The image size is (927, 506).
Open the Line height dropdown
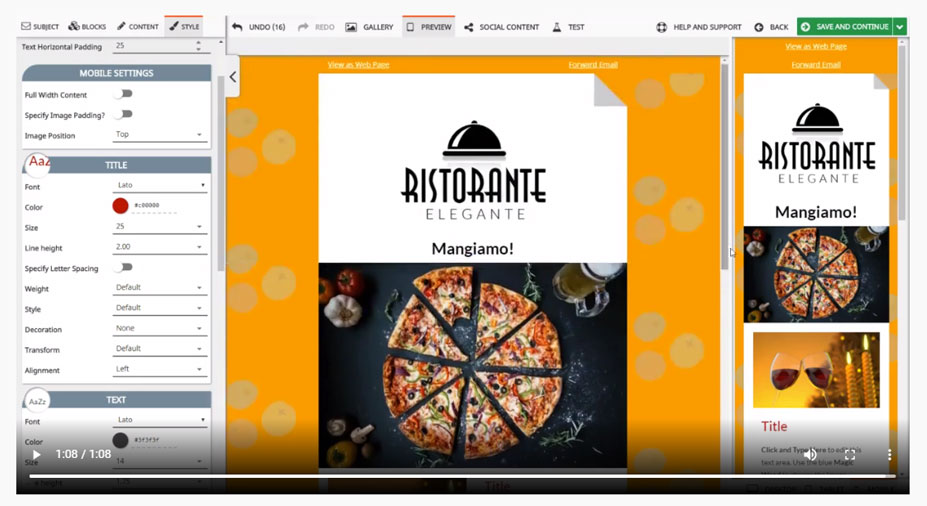point(159,247)
